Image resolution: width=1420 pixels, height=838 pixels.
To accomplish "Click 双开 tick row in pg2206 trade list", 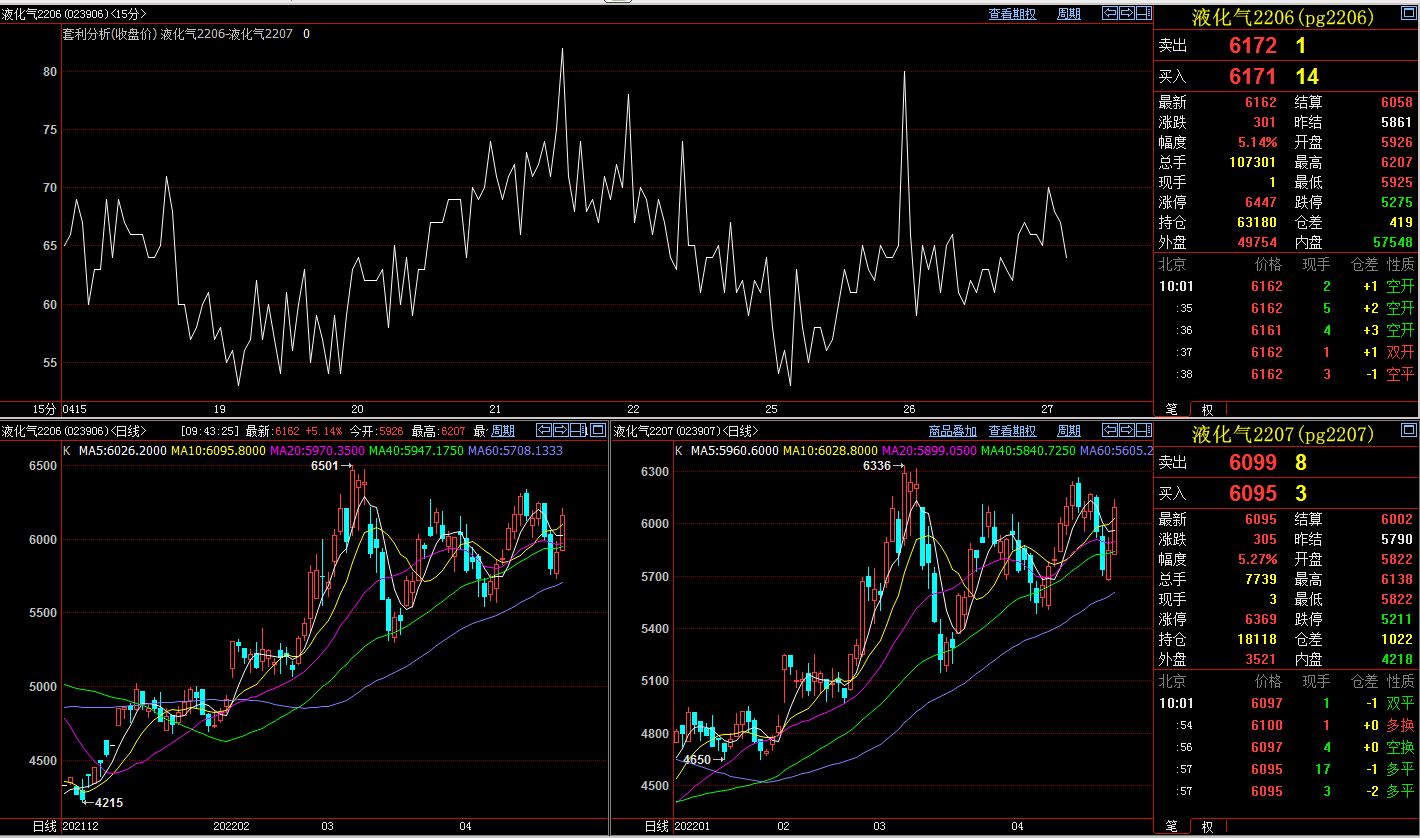I will (1286, 352).
